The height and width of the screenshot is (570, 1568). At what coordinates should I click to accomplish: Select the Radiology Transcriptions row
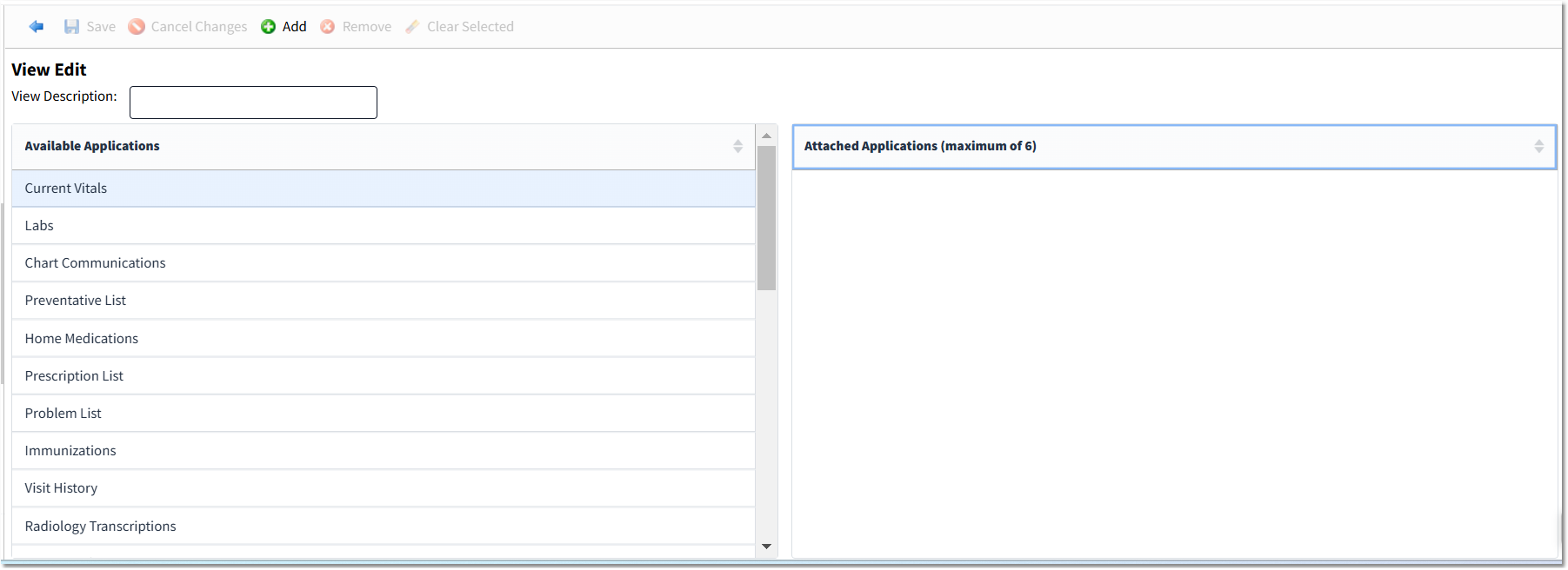click(x=384, y=527)
